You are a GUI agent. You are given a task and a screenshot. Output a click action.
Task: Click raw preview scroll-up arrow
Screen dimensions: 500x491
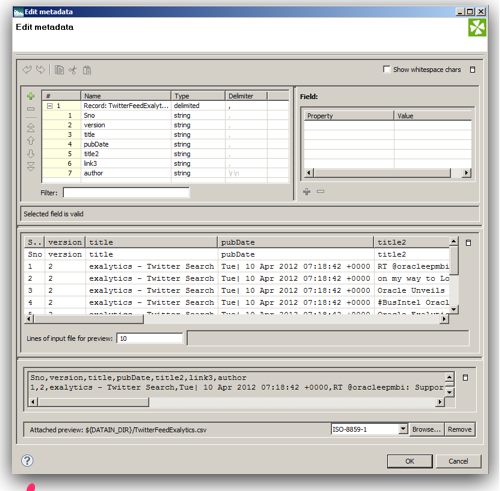pyautogui.click(x=449, y=377)
